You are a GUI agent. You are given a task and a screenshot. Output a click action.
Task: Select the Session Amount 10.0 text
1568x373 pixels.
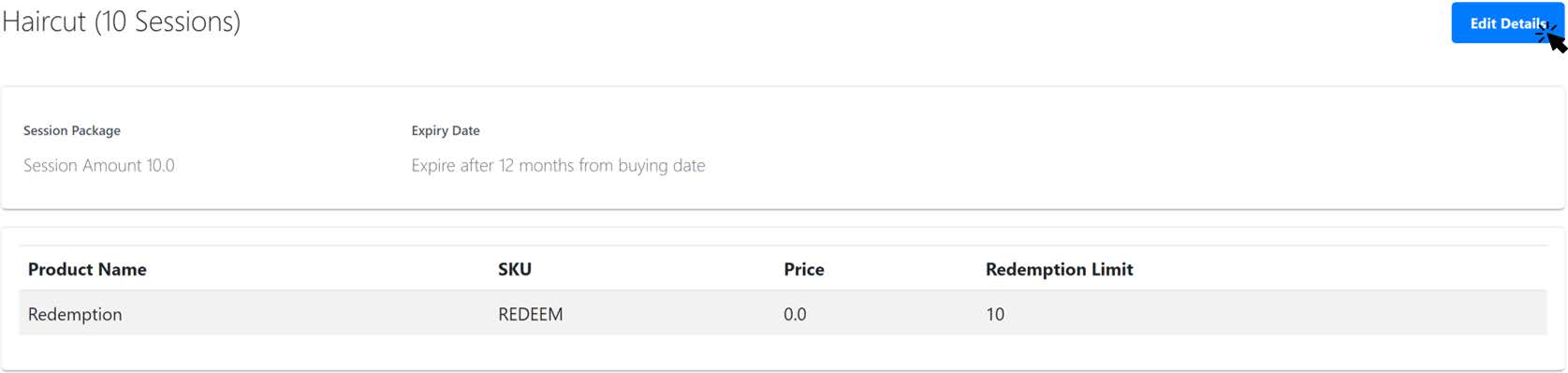[99, 165]
